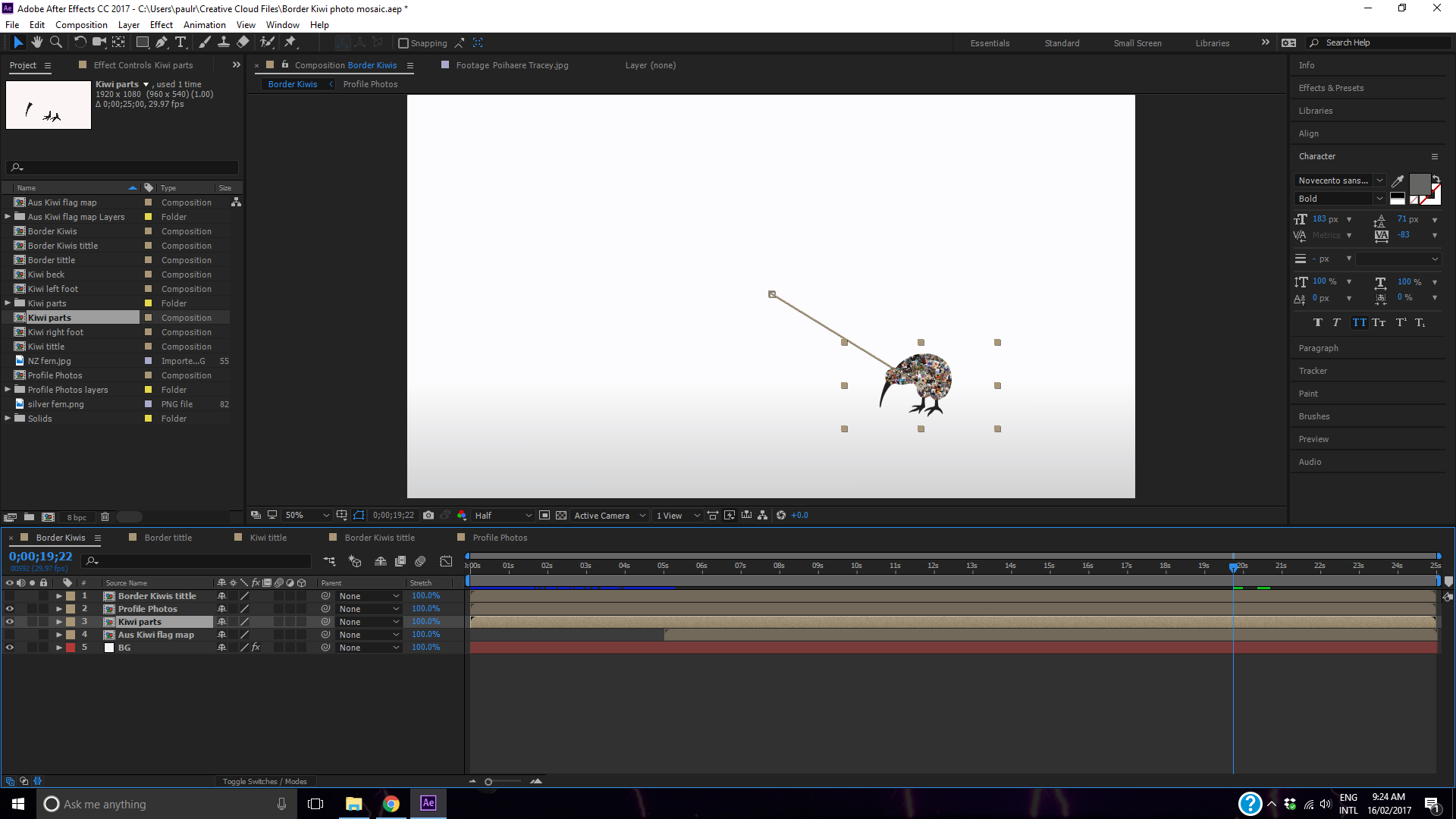
Task: Click the BG layer red label color
Action: coord(71,648)
